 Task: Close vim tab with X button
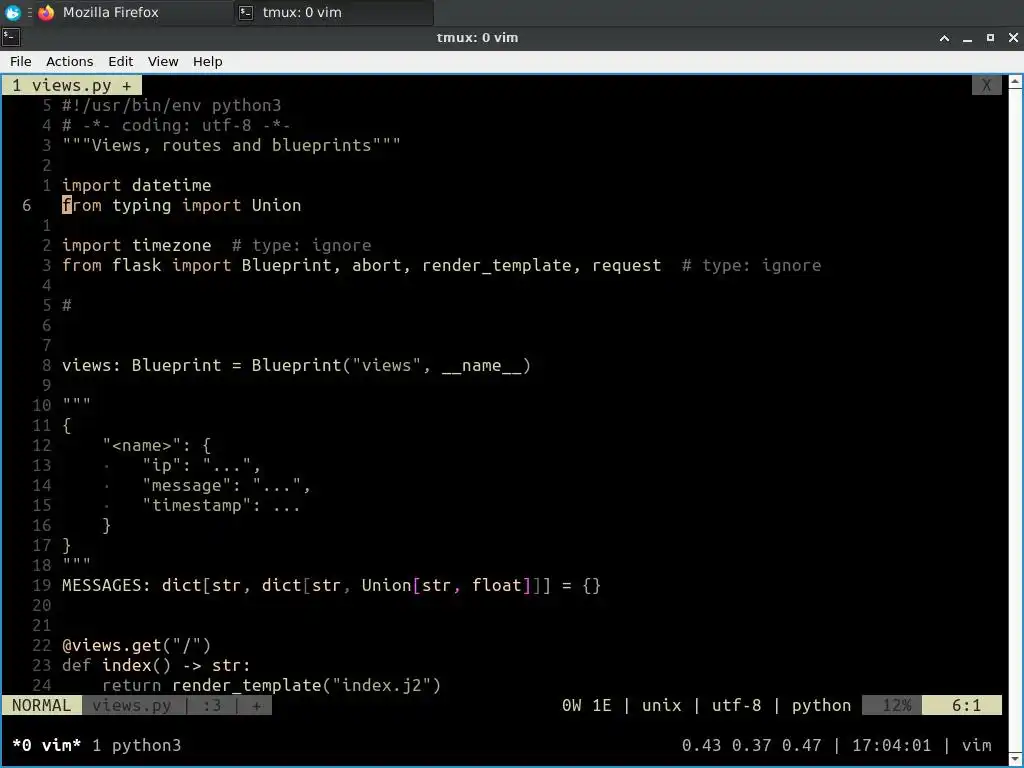point(986,86)
